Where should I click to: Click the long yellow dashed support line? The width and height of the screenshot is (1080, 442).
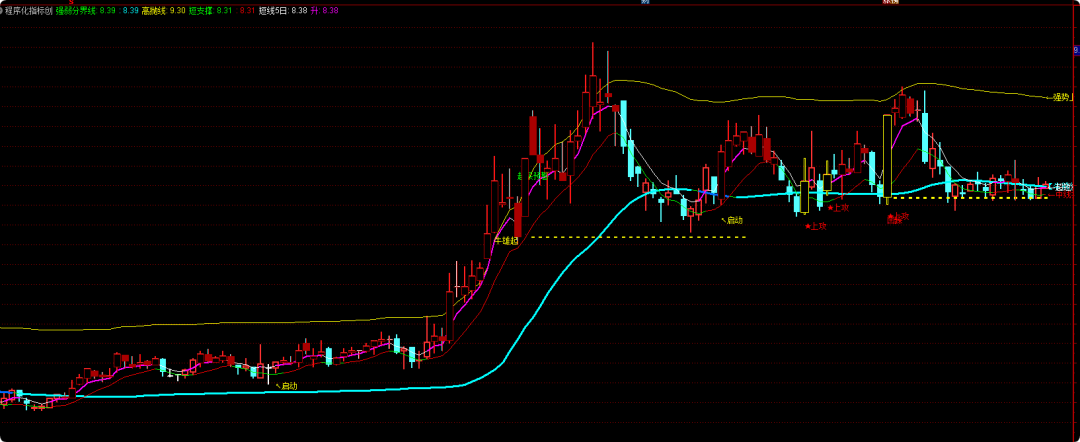(640, 237)
